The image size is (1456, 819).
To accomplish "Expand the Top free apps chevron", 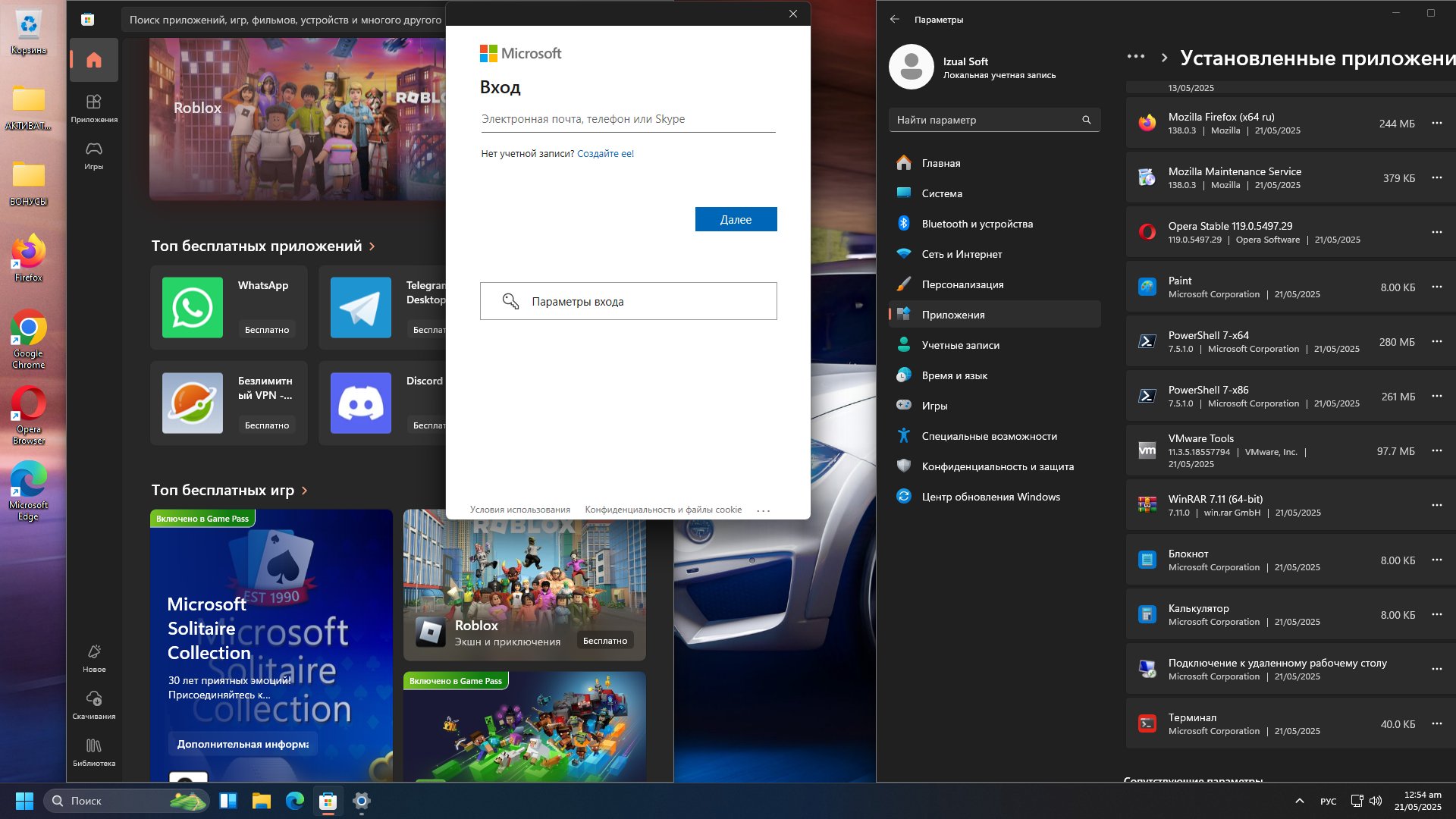I will coord(372,246).
